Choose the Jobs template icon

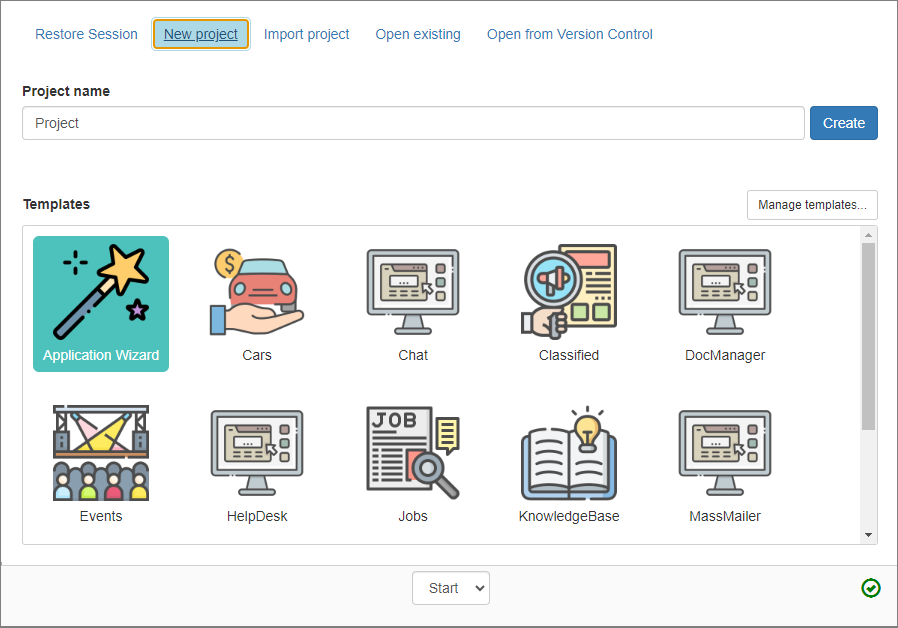(x=413, y=453)
